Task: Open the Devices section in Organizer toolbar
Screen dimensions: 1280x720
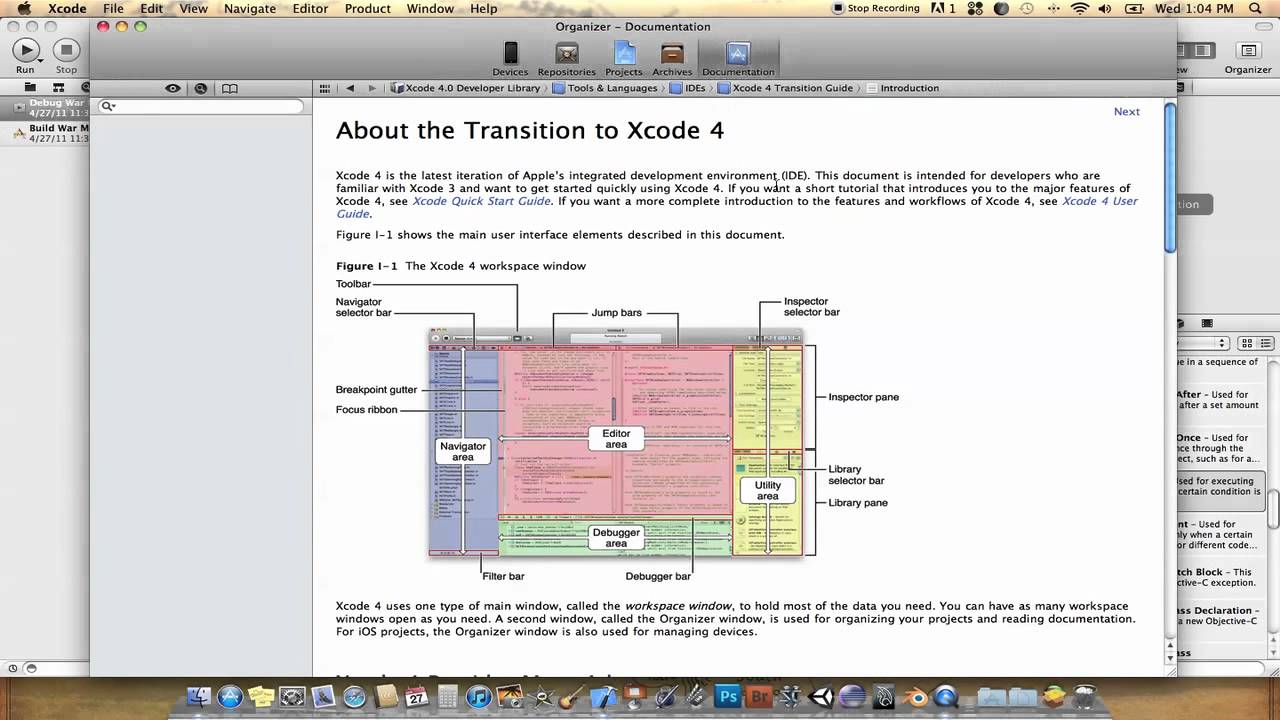Action: 510,59
